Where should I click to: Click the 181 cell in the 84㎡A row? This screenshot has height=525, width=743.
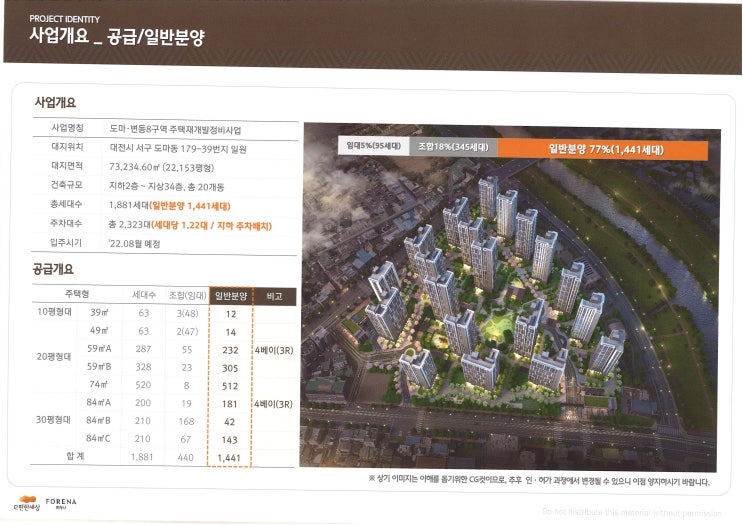pyautogui.click(x=230, y=404)
